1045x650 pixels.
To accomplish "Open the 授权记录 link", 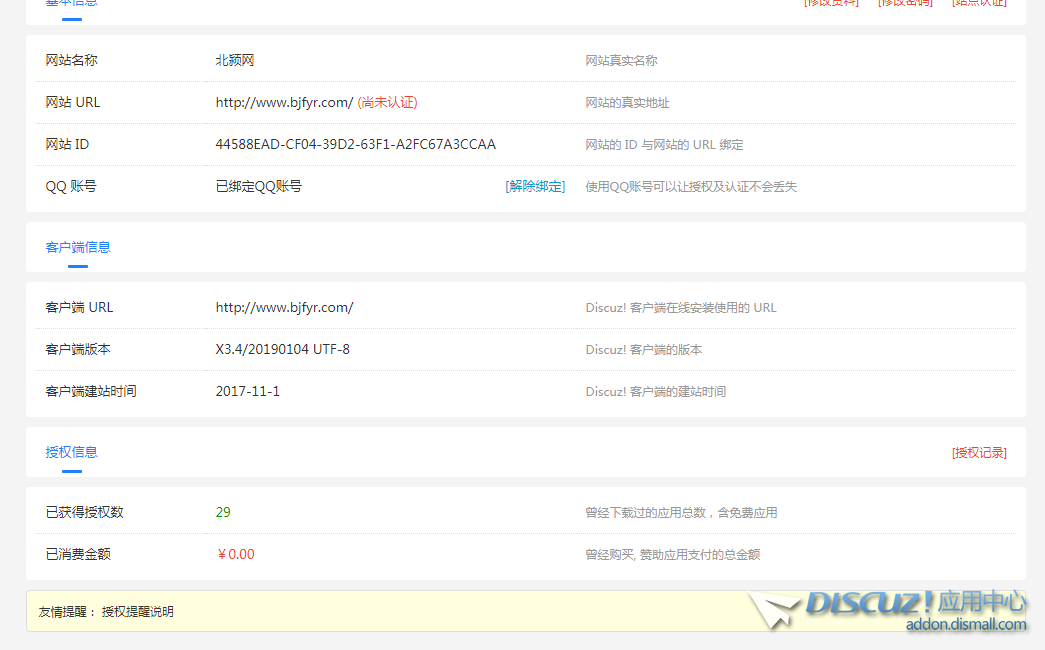I will click(x=979, y=452).
